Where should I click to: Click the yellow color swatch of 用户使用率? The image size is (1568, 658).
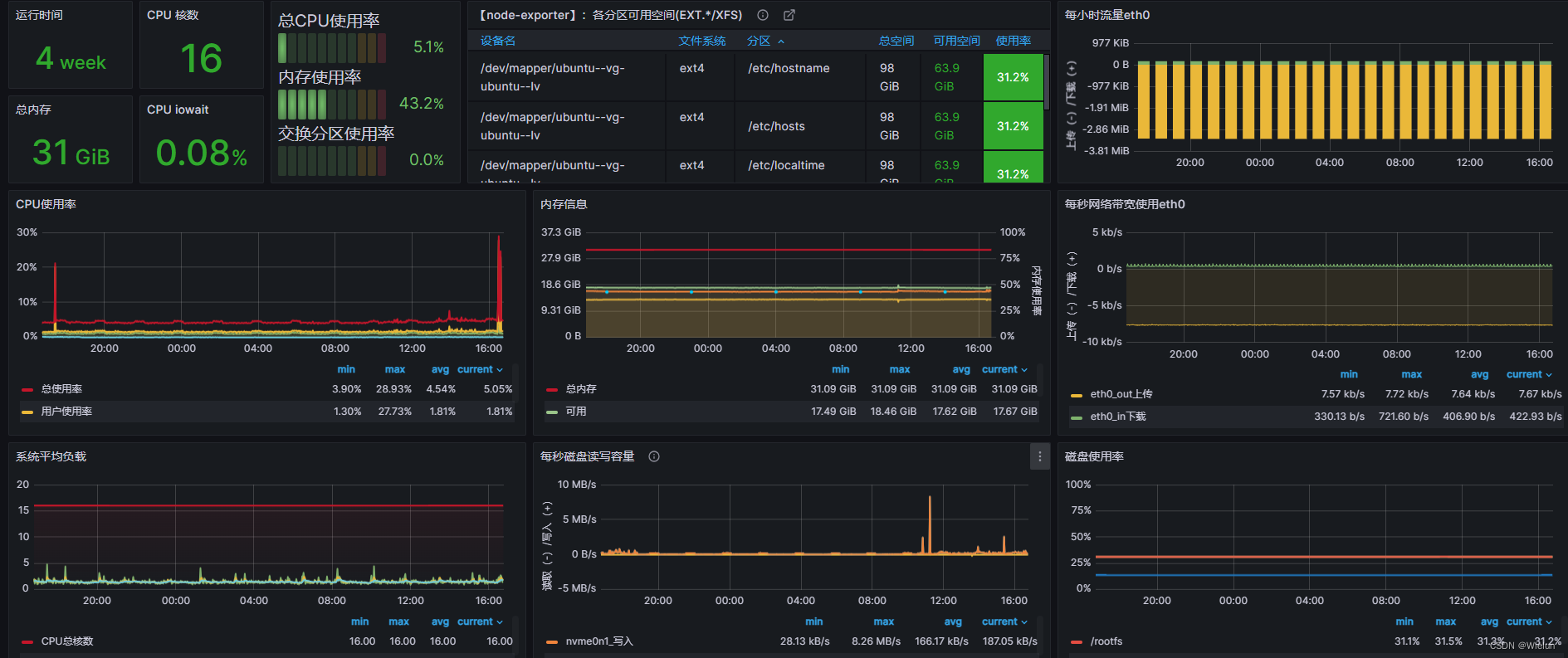pos(27,412)
